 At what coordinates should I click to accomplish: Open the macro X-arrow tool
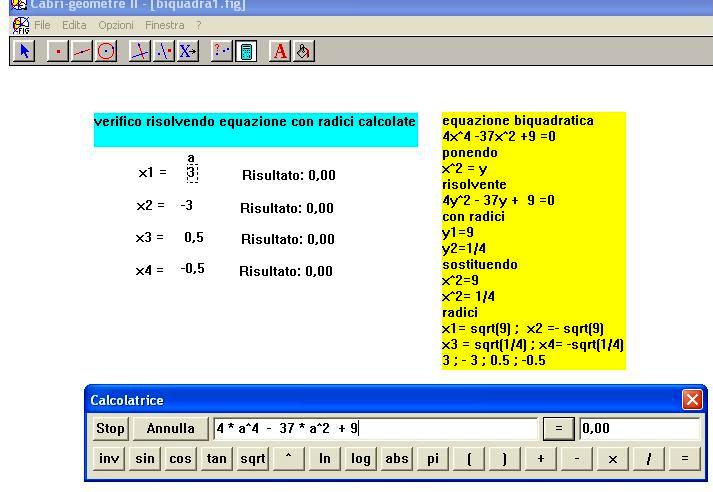(x=188, y=51)
